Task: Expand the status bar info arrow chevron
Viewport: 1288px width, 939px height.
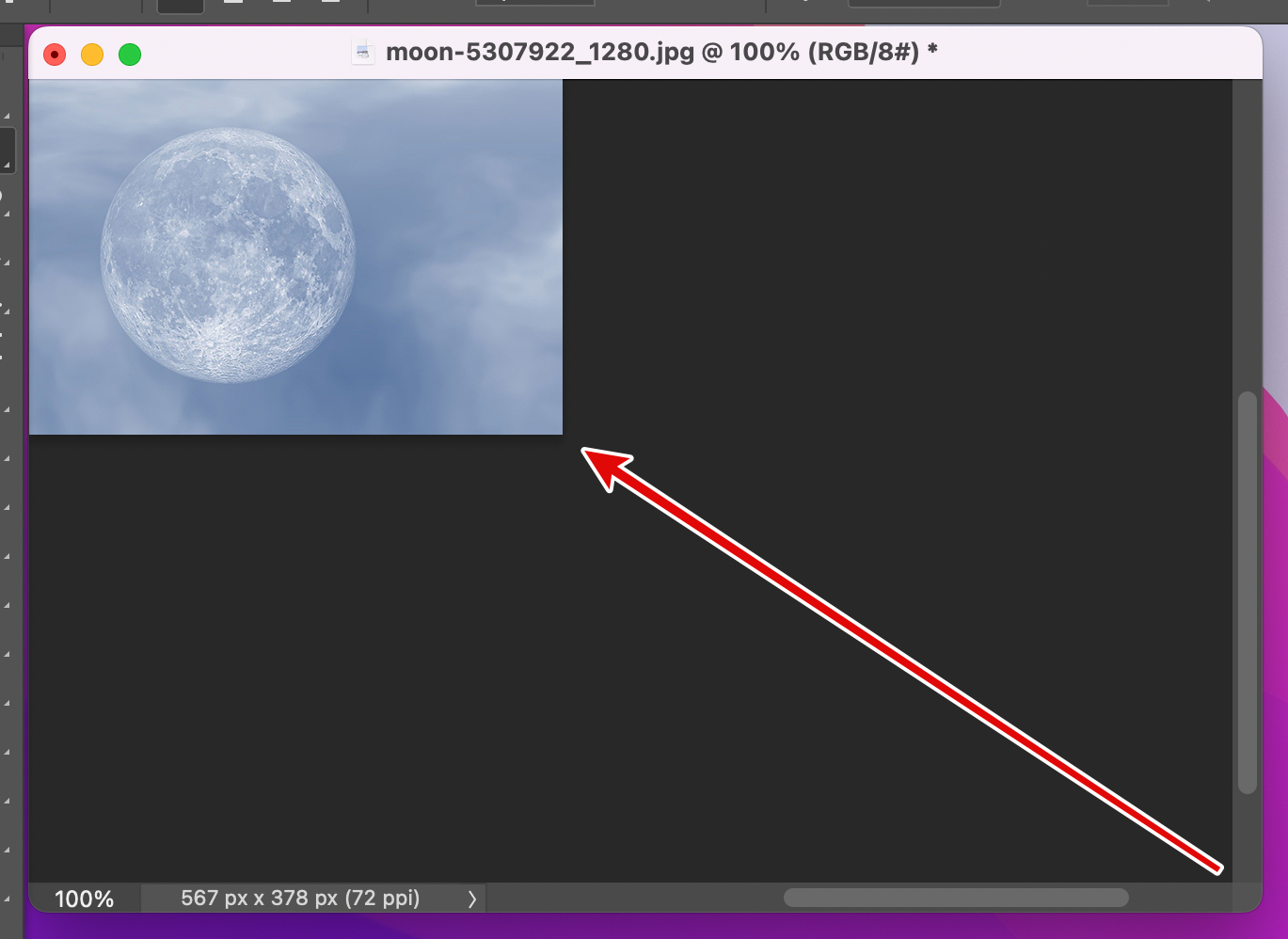Action: click(x=472, y=899)
